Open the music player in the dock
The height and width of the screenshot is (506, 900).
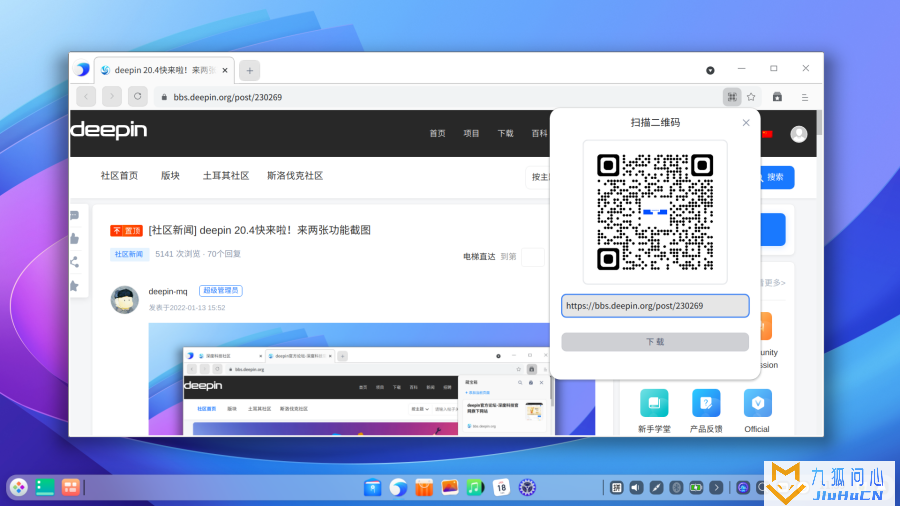tap(475, 488)
